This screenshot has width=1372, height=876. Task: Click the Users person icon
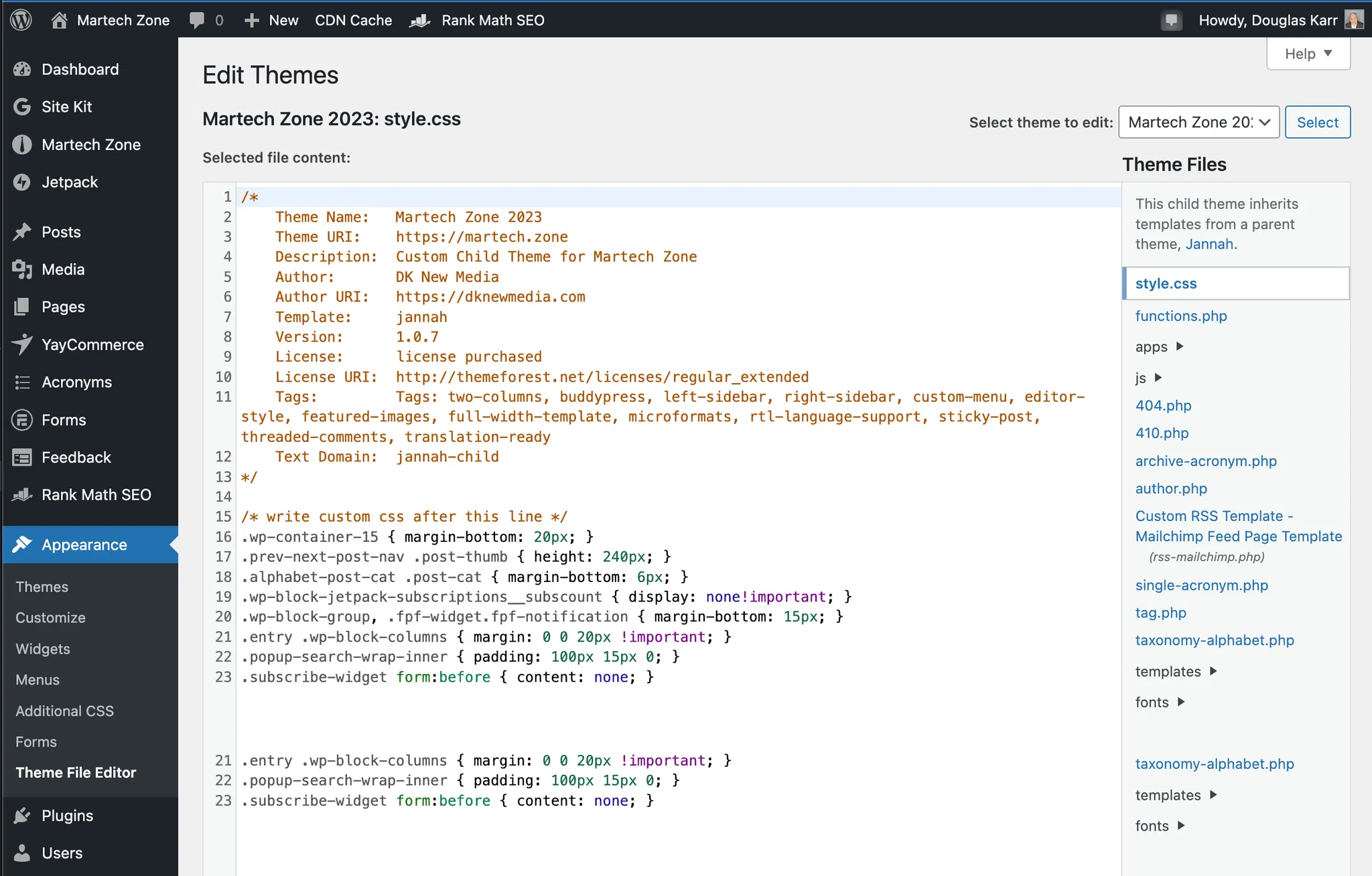point(22,853)
